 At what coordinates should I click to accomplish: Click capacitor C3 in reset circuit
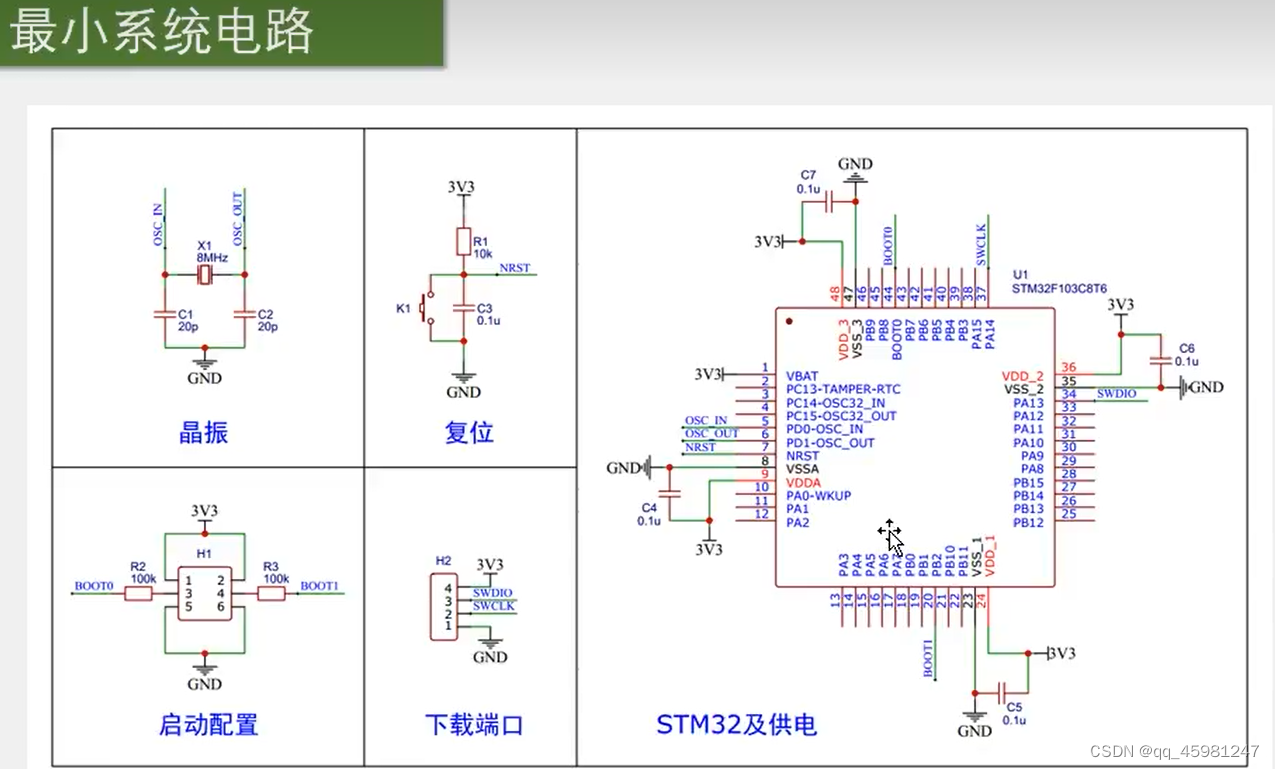(x=463, y=307)
